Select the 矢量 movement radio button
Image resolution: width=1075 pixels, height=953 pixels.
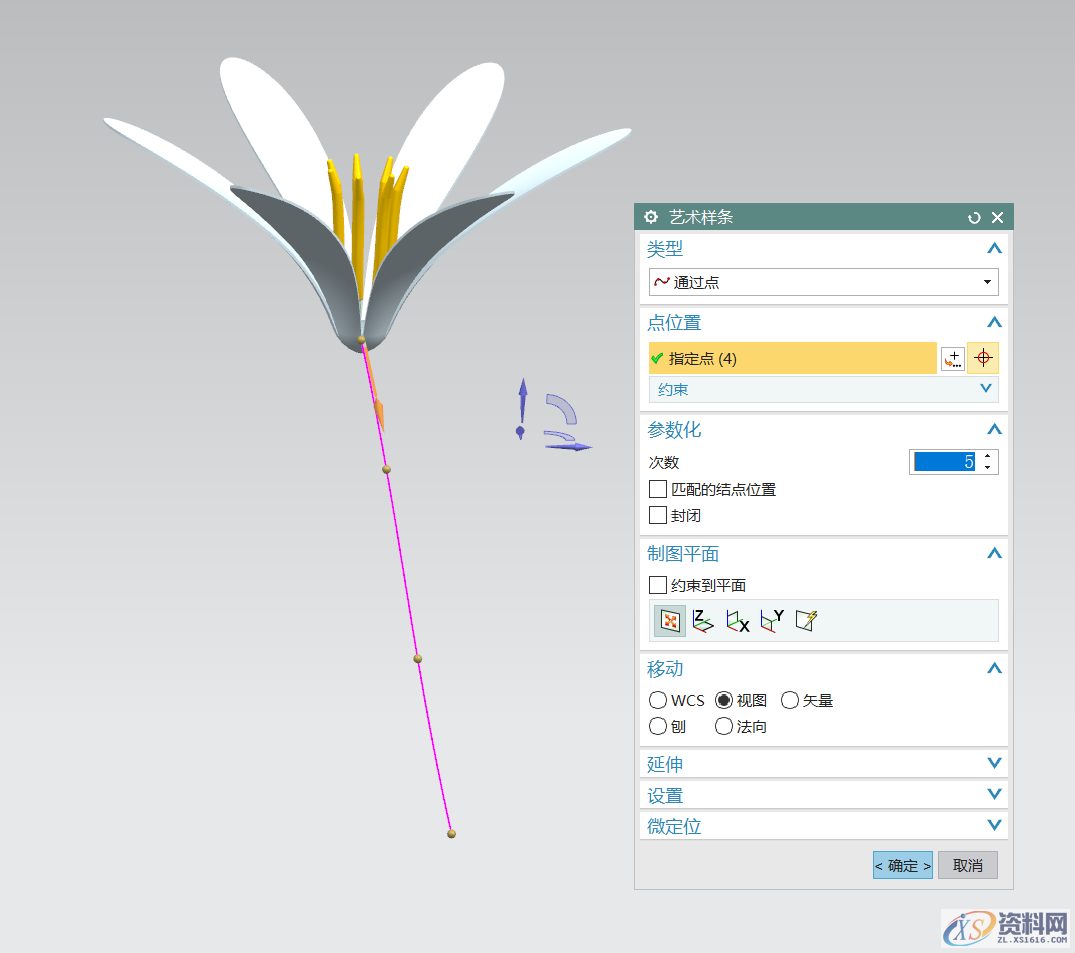[790, 700]
